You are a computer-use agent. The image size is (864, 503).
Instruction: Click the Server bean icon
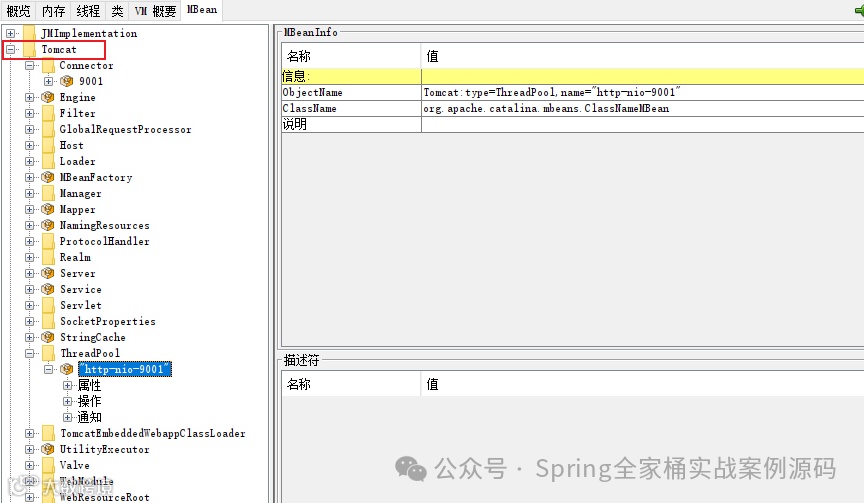[x=48, y=273]
